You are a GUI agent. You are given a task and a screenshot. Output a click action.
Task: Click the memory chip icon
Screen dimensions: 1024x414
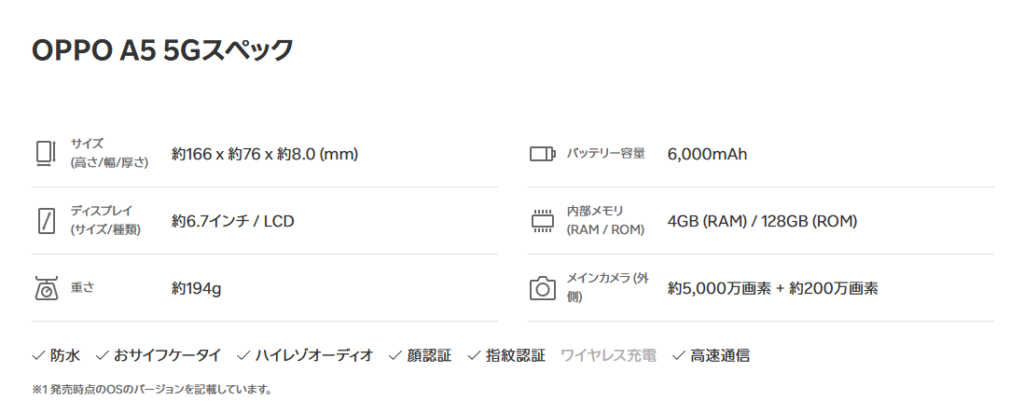541,221
